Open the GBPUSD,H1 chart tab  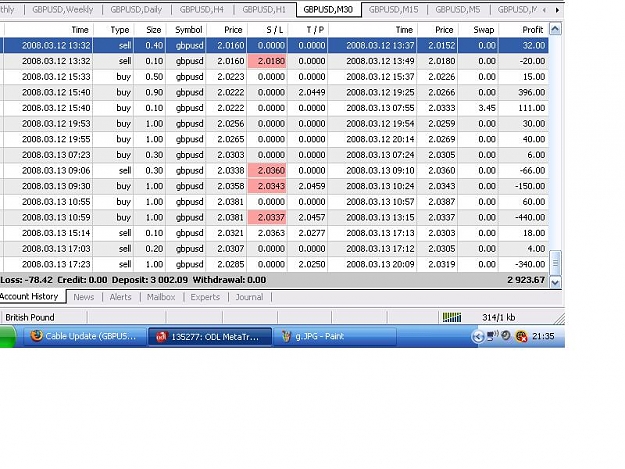pos(264,10)
